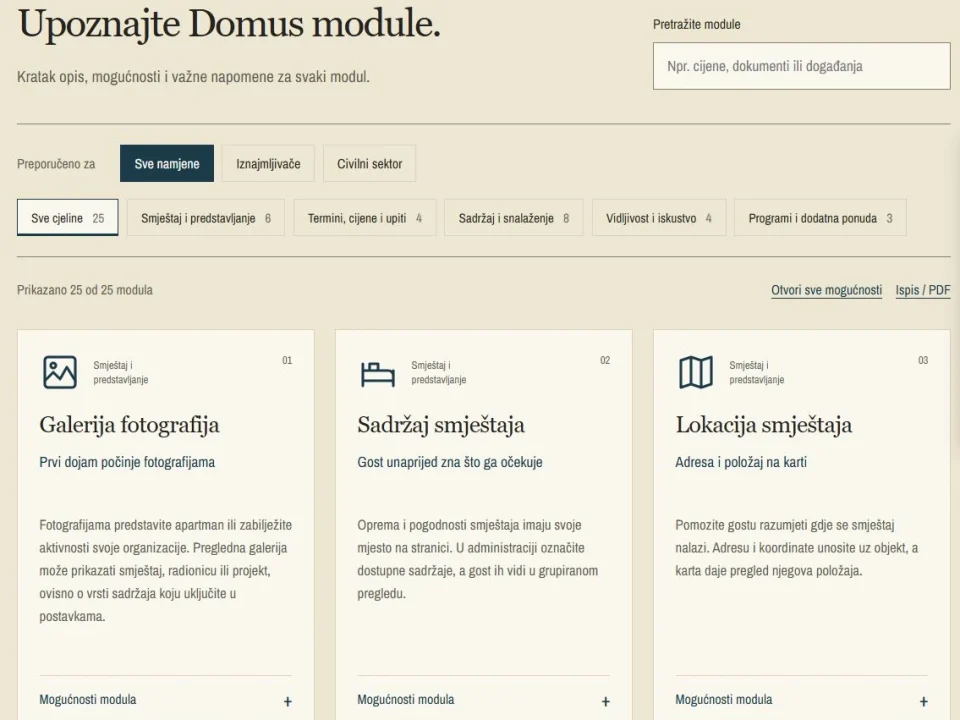Image resolution: width=960 pixels, height=720 pixels.
Task: Open the Ispis / PDF link
Action: click(923, 290)
